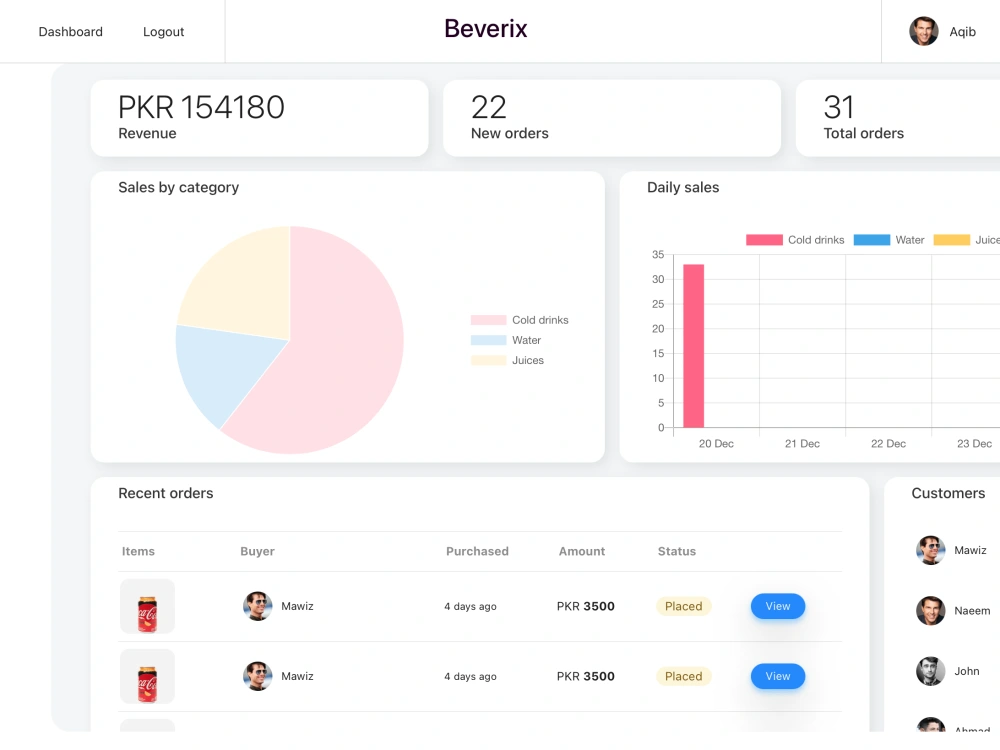Select customer name Naeem

[x=972, y=611]
